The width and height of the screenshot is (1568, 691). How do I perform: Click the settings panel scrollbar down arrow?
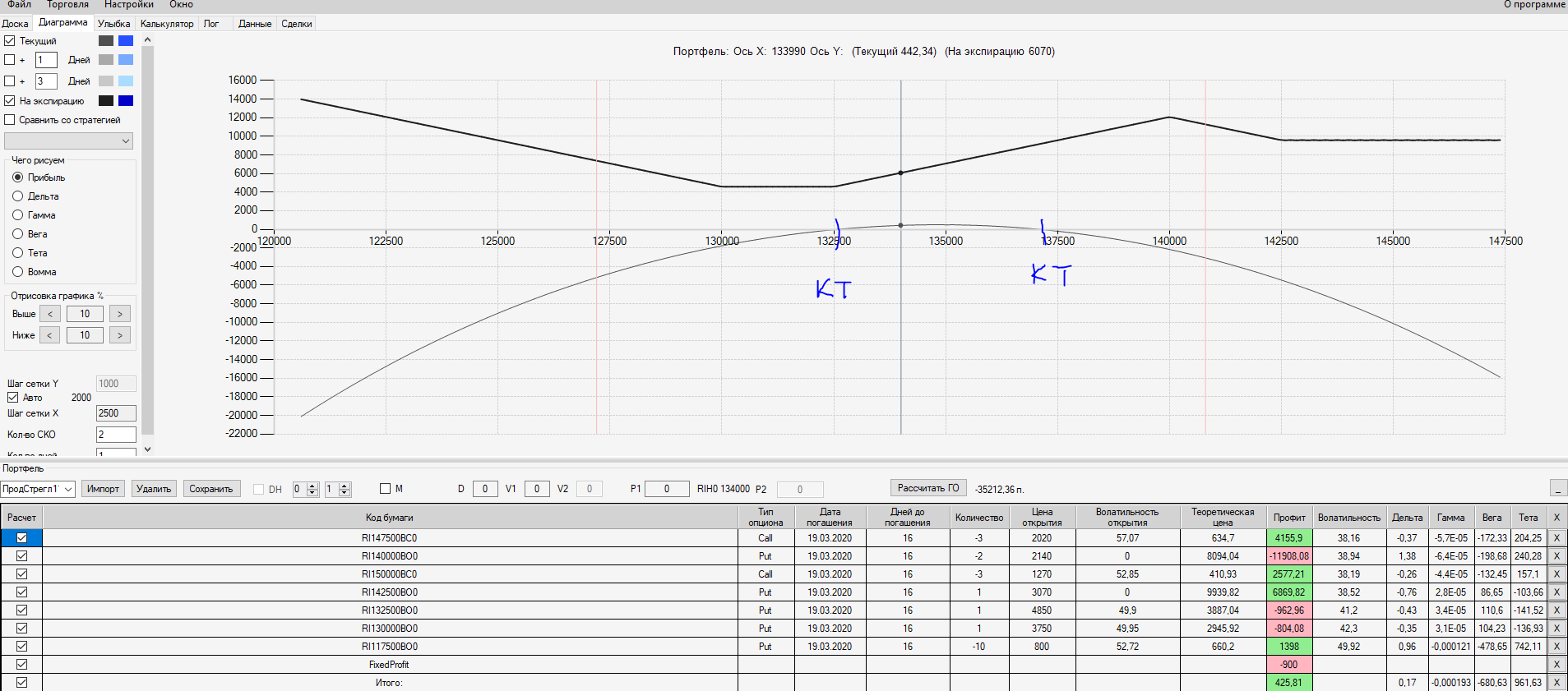pos(148,449)
